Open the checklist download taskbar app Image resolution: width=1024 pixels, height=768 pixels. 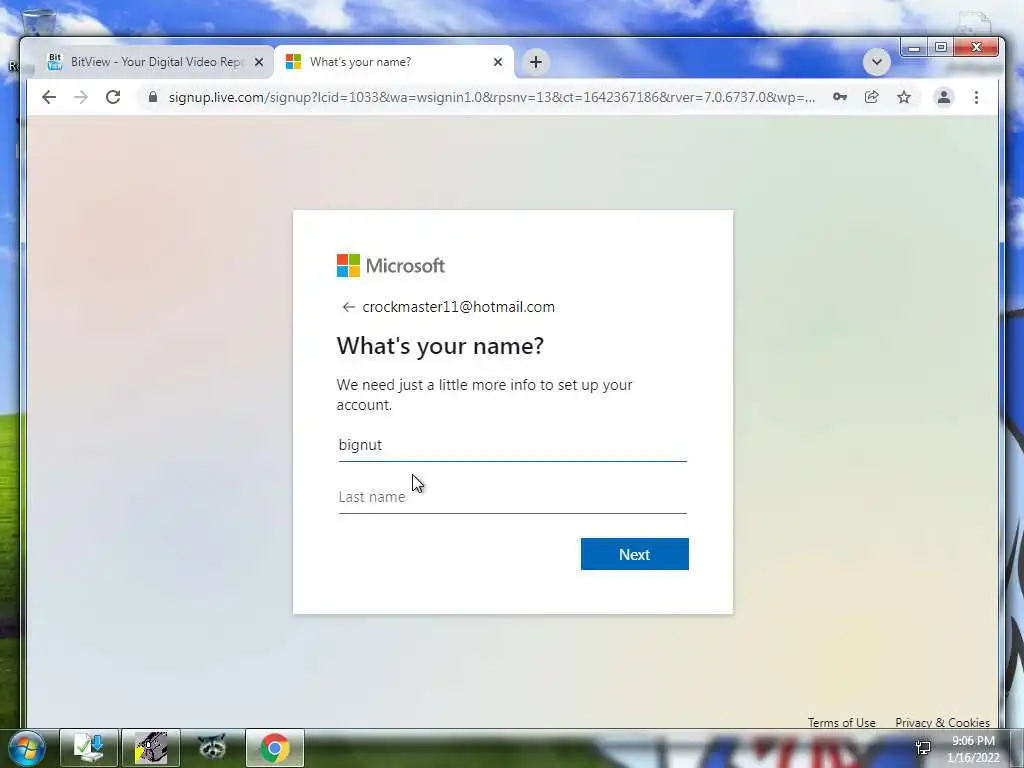point(89,748)
